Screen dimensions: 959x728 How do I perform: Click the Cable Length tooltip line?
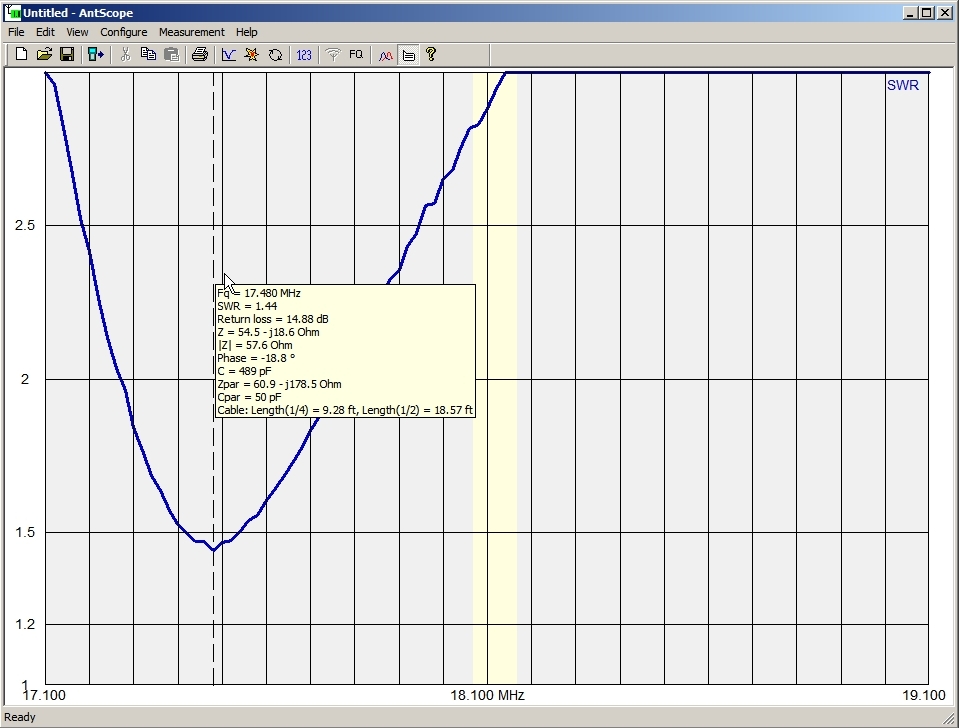click(345, 410)
